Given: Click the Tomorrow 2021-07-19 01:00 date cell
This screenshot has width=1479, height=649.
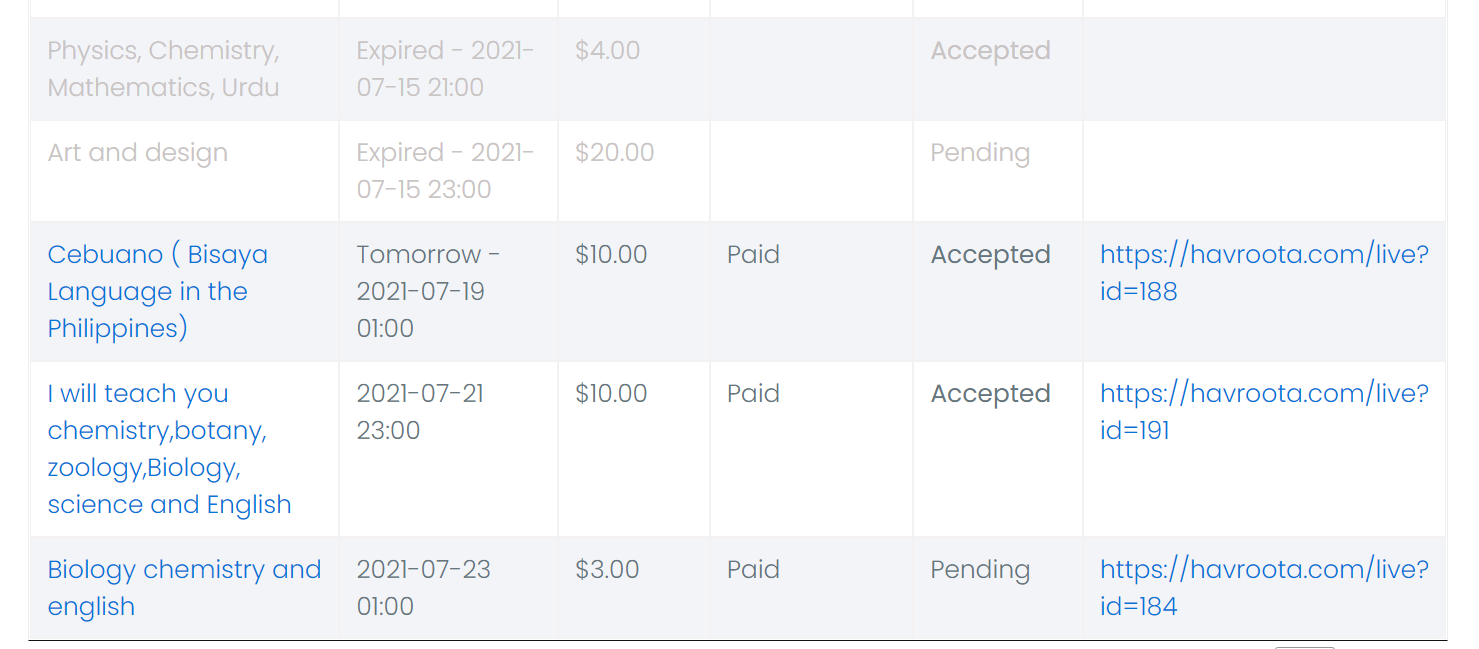Looking at the screenshot, I should (x=428, y=291).
